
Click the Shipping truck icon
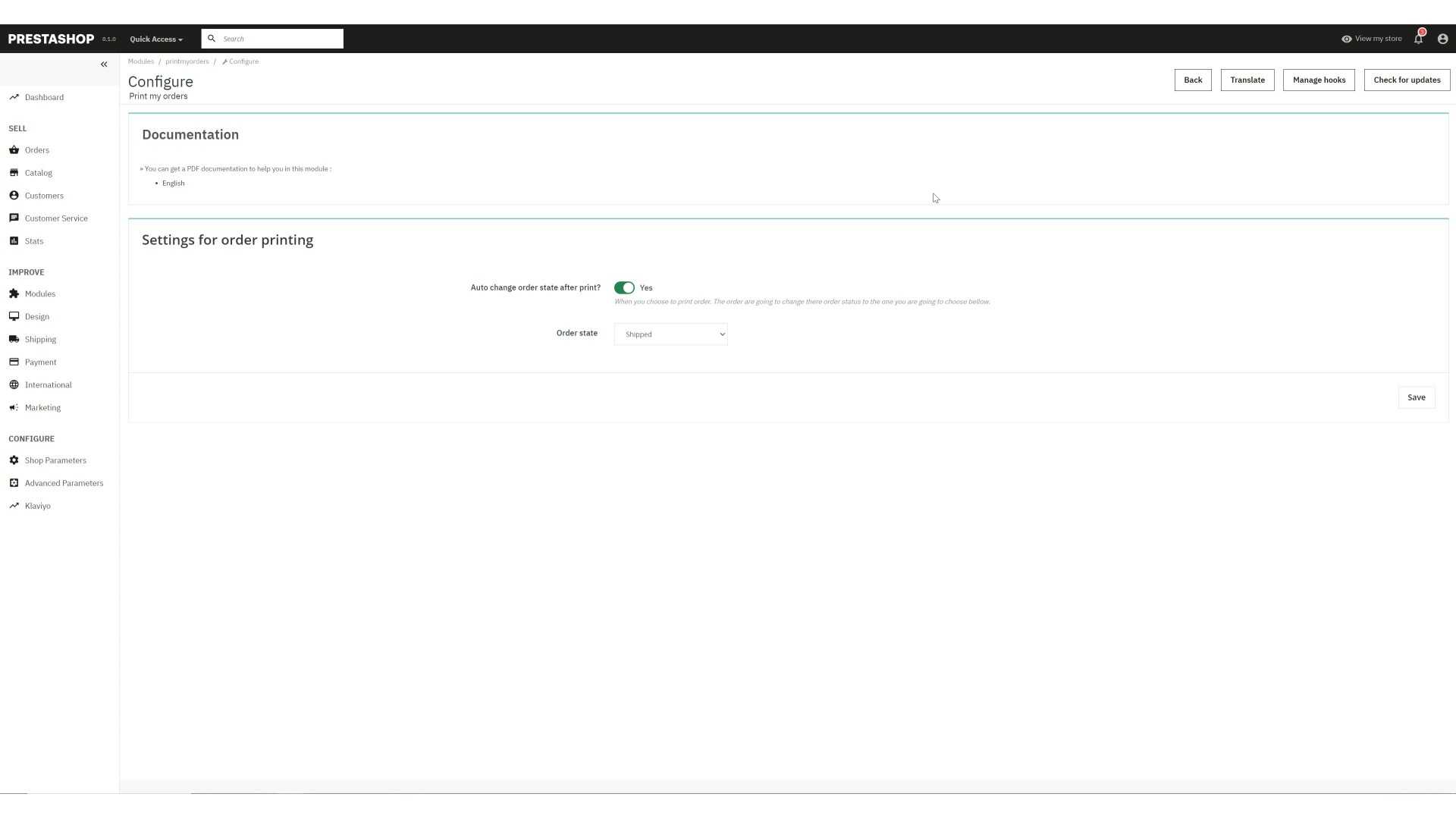point(14,339)
